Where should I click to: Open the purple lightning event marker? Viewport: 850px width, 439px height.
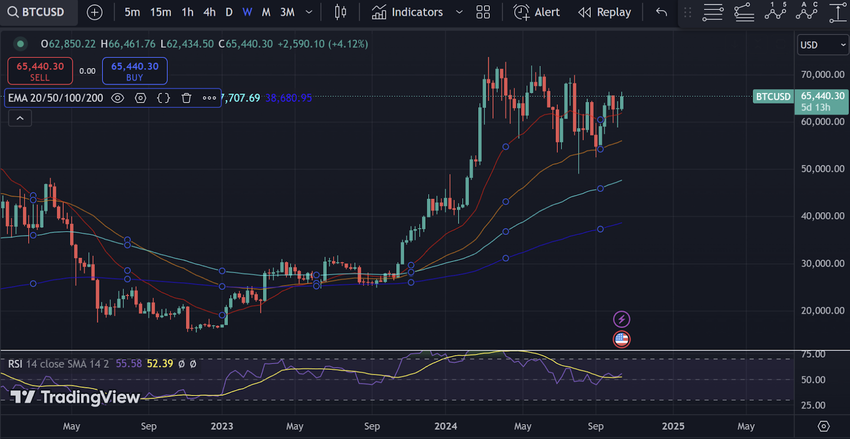[x=621, y=319]
